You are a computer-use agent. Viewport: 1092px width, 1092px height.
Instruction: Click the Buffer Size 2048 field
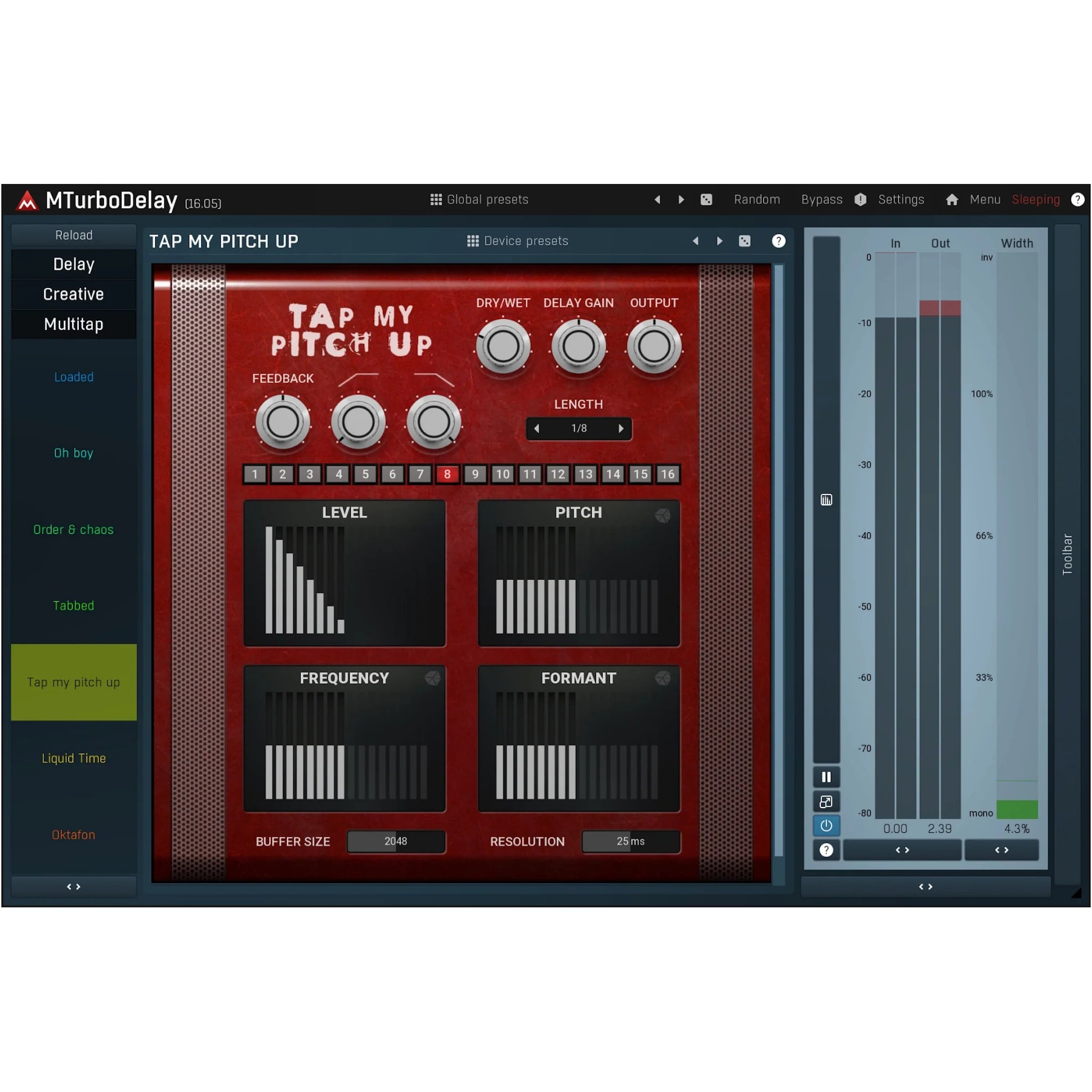(x=396, y=841)
